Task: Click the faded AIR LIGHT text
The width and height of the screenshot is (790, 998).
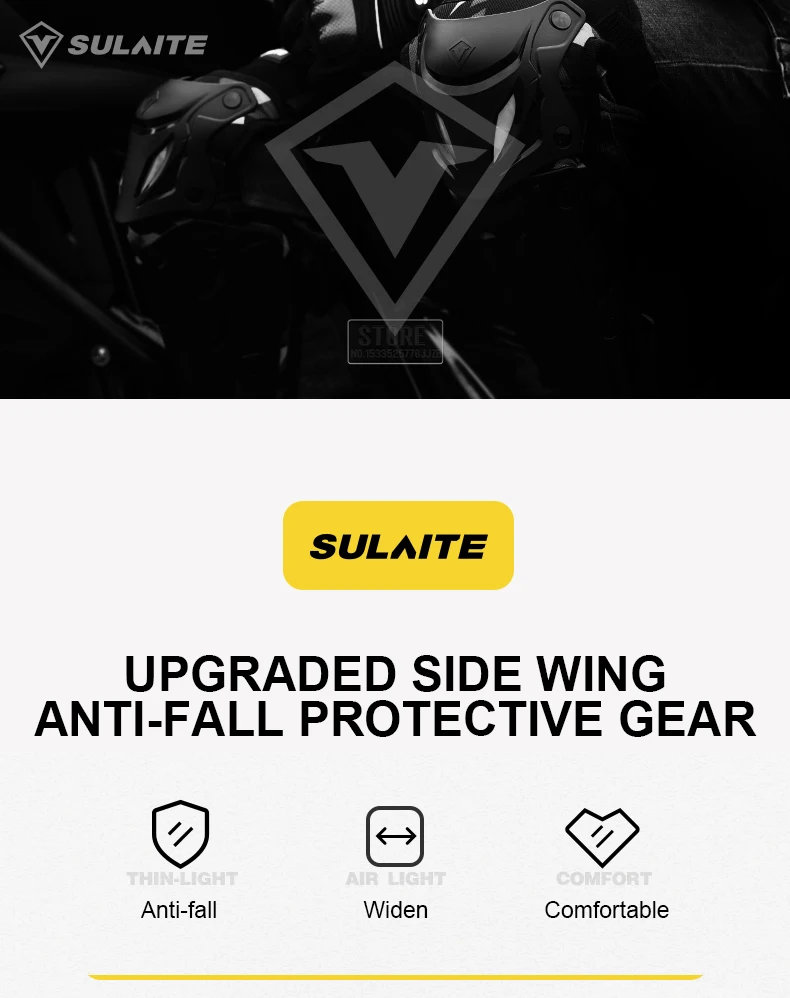Action: [395, 879]
